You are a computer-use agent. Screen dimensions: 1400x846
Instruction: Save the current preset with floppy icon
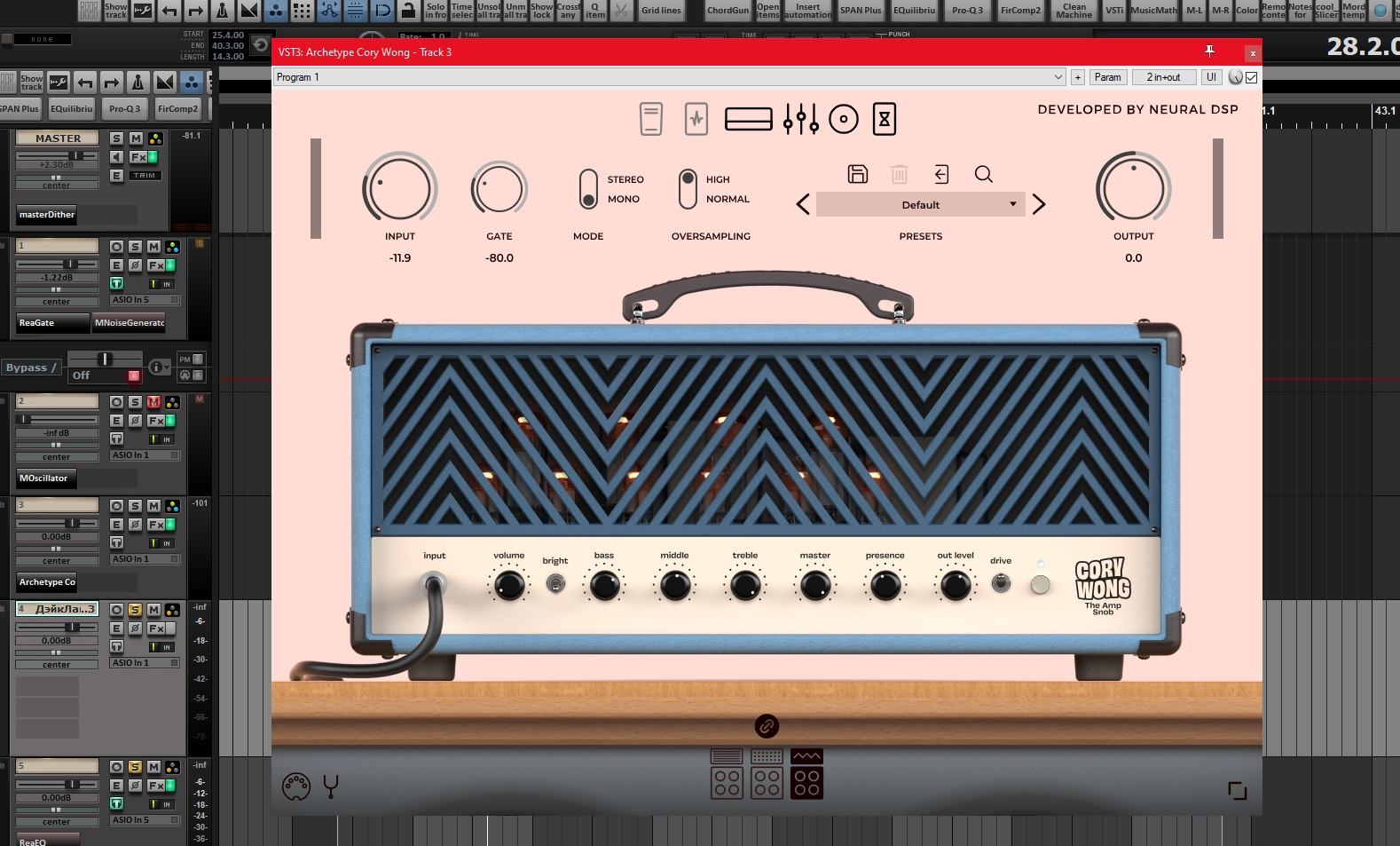857,174
